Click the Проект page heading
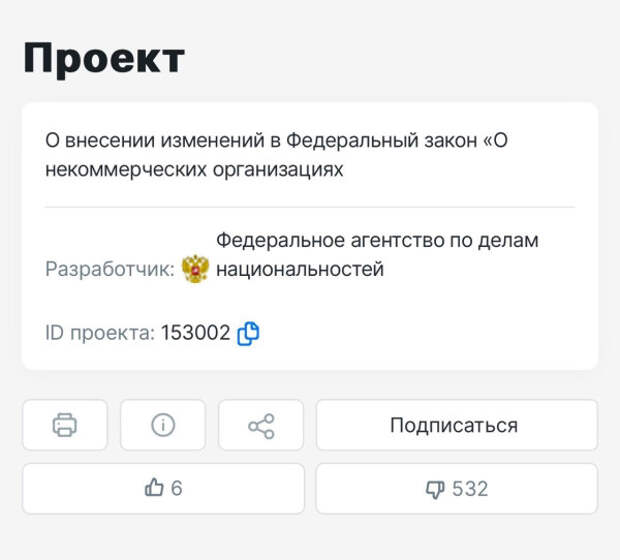 tap(104, 59)
